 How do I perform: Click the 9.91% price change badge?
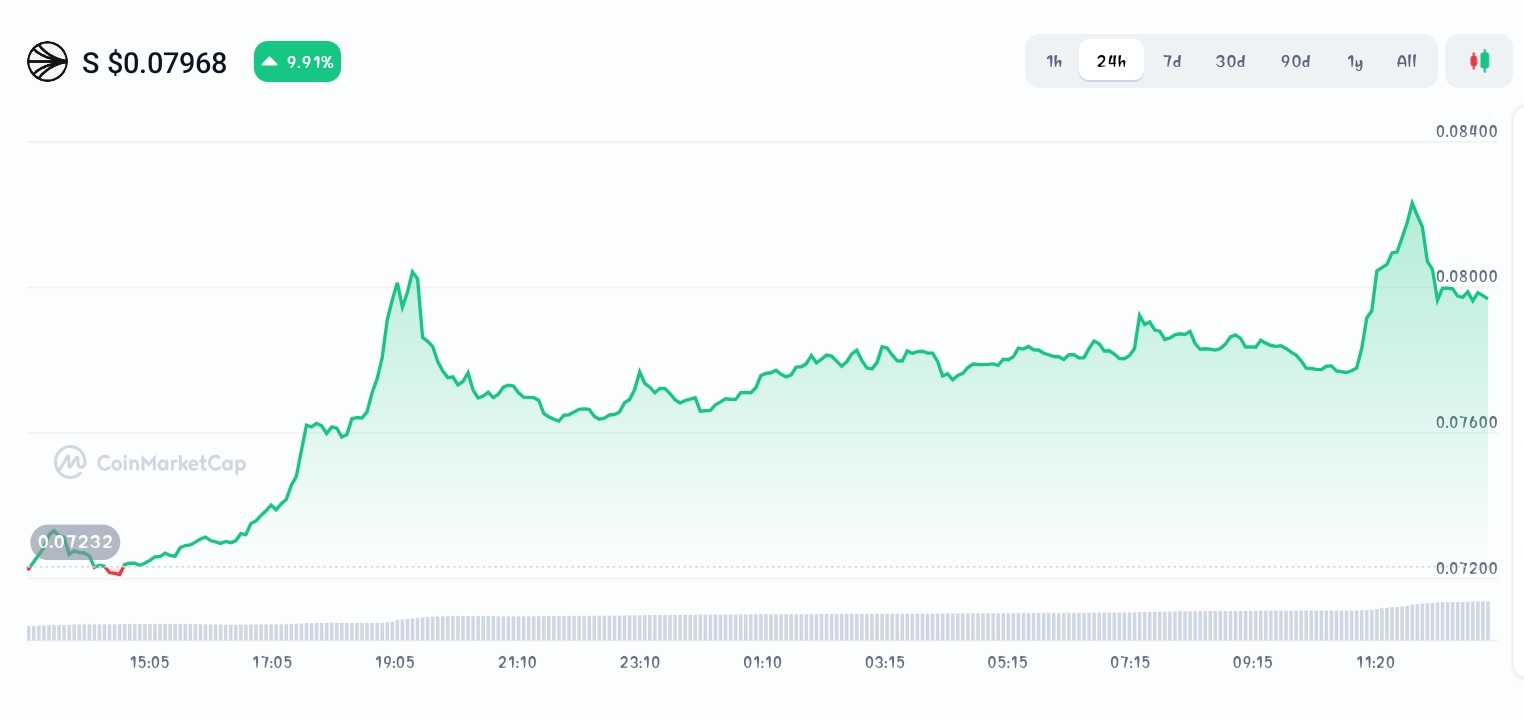[297, 62]
